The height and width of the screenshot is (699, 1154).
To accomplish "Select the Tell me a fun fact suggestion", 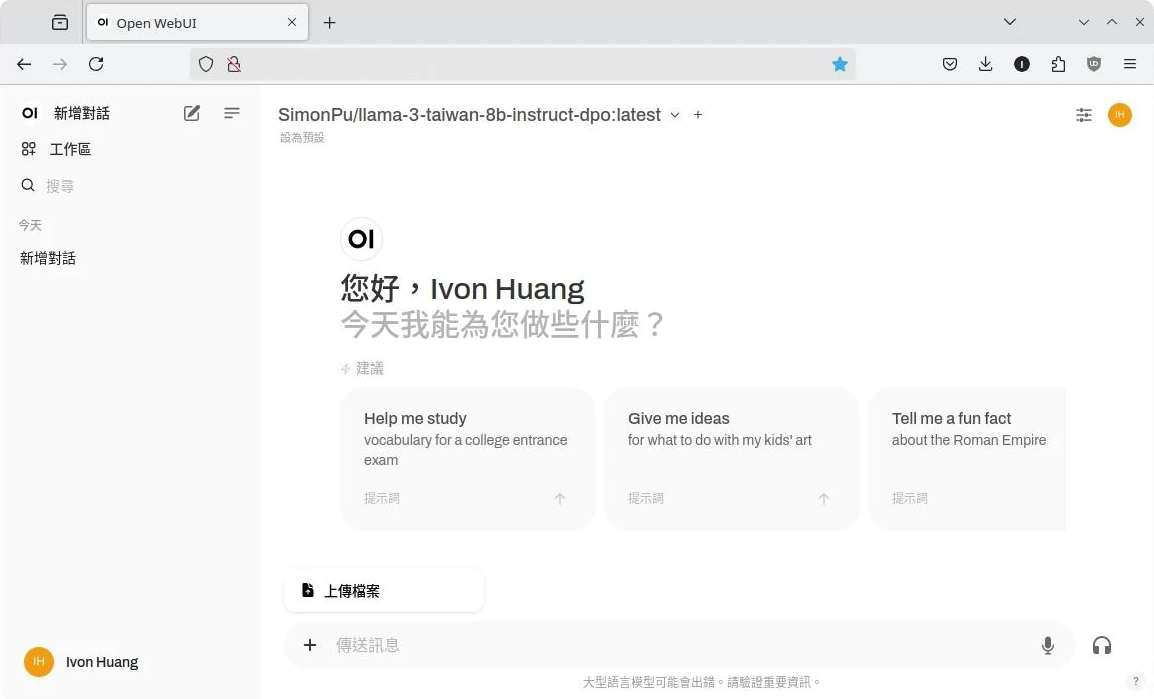I will [x=967, y=458].
